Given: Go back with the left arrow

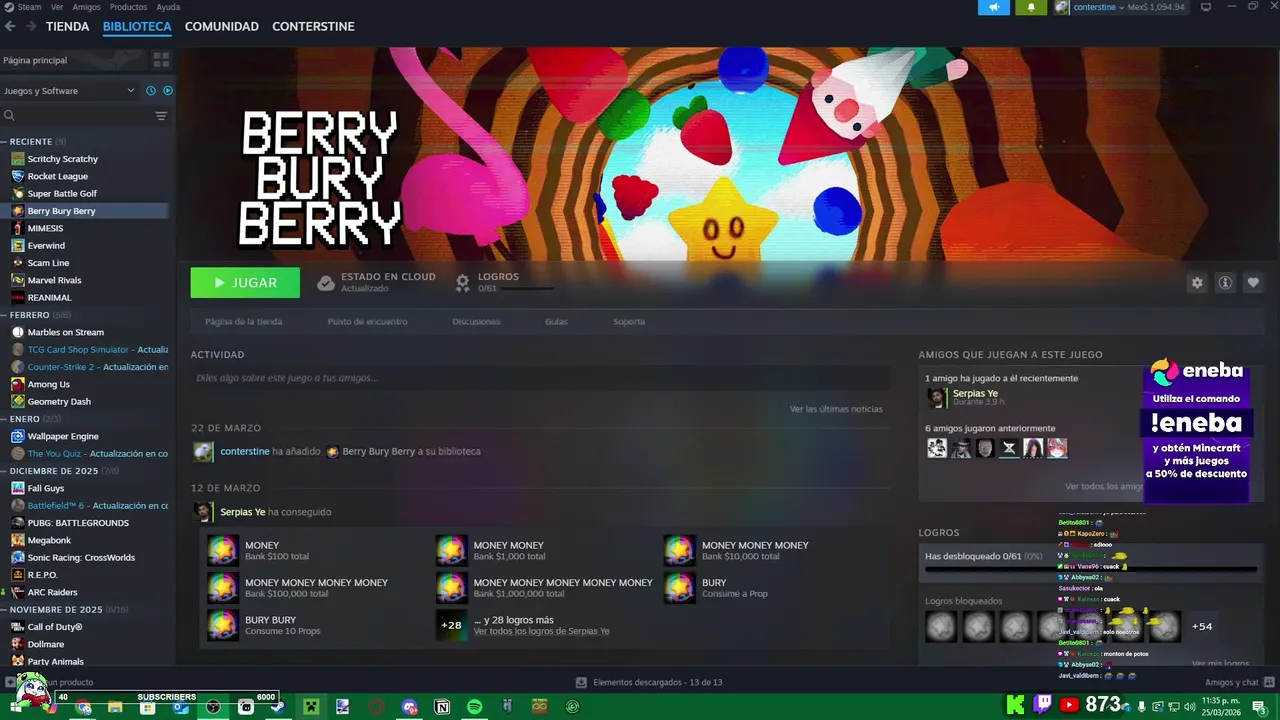Looking at the screenshot, I should pos(10,26).
